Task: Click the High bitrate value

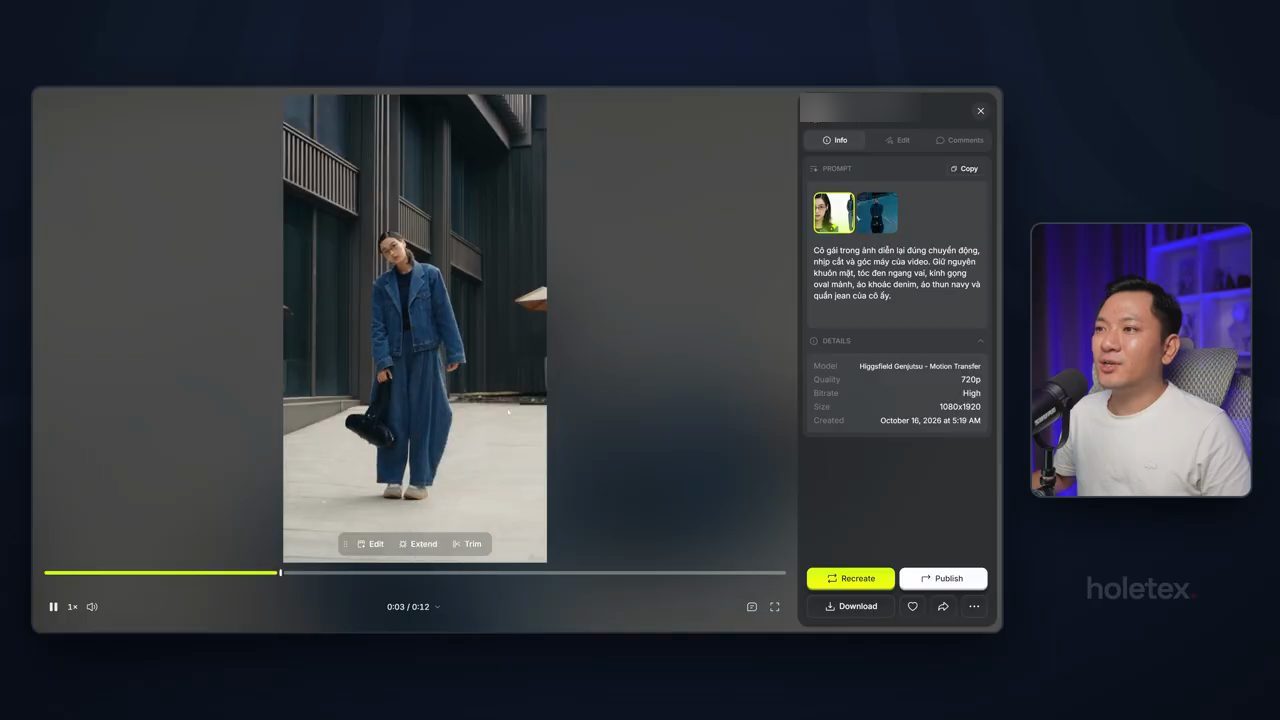Action: pyautogui.click(x=972, y=394)
